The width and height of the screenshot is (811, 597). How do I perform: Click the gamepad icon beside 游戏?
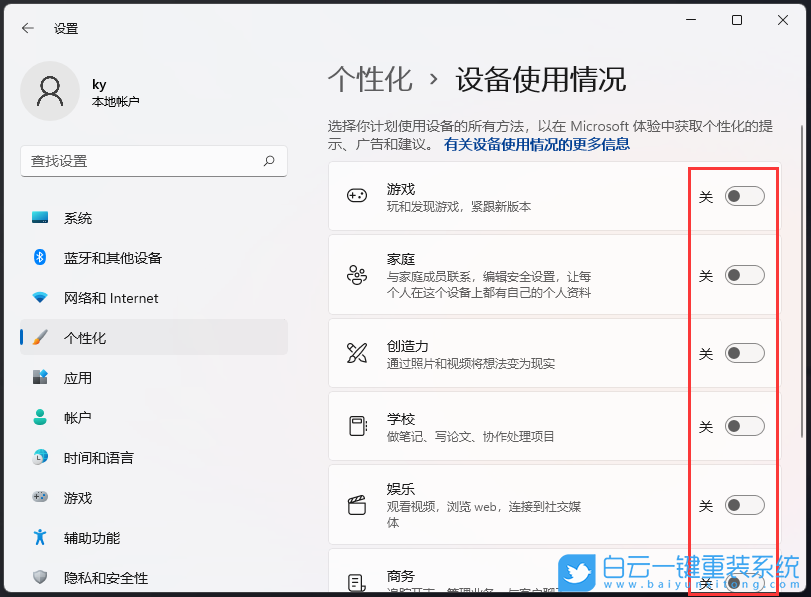pyautogui.click(x=356, y=196)
